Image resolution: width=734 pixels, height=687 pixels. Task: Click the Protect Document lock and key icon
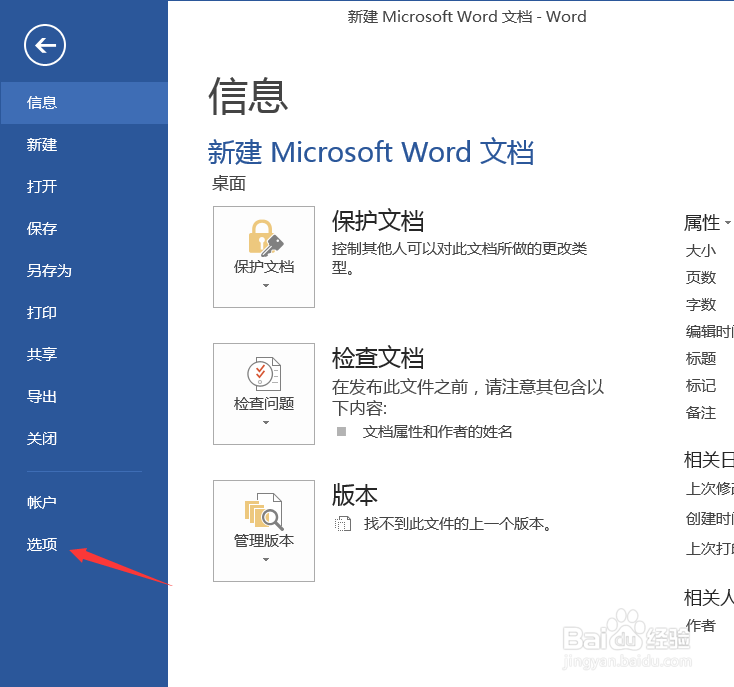click(x=265, y=238)
